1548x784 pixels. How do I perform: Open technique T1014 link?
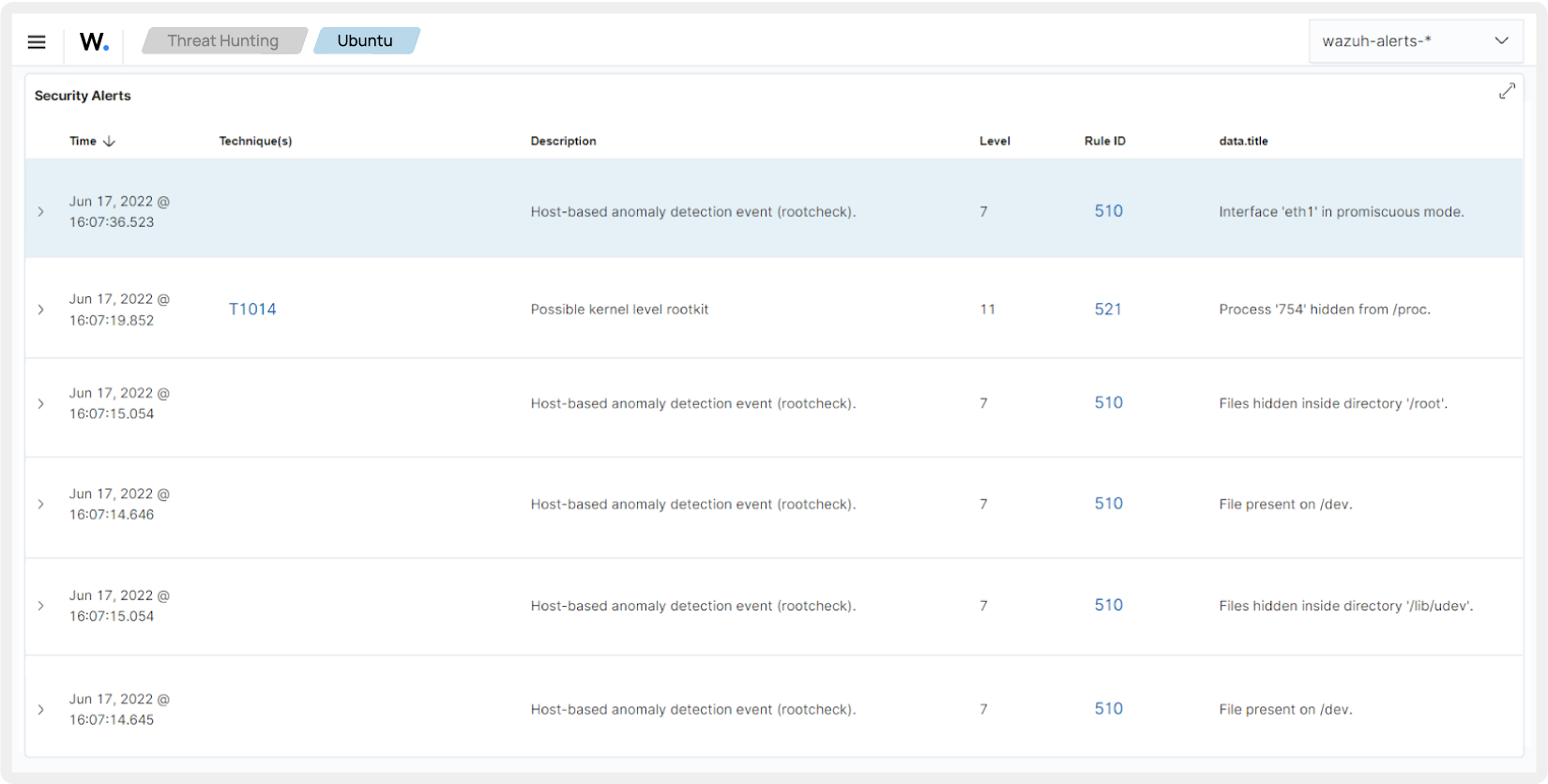pyautogui.click(x=252, y=309)
